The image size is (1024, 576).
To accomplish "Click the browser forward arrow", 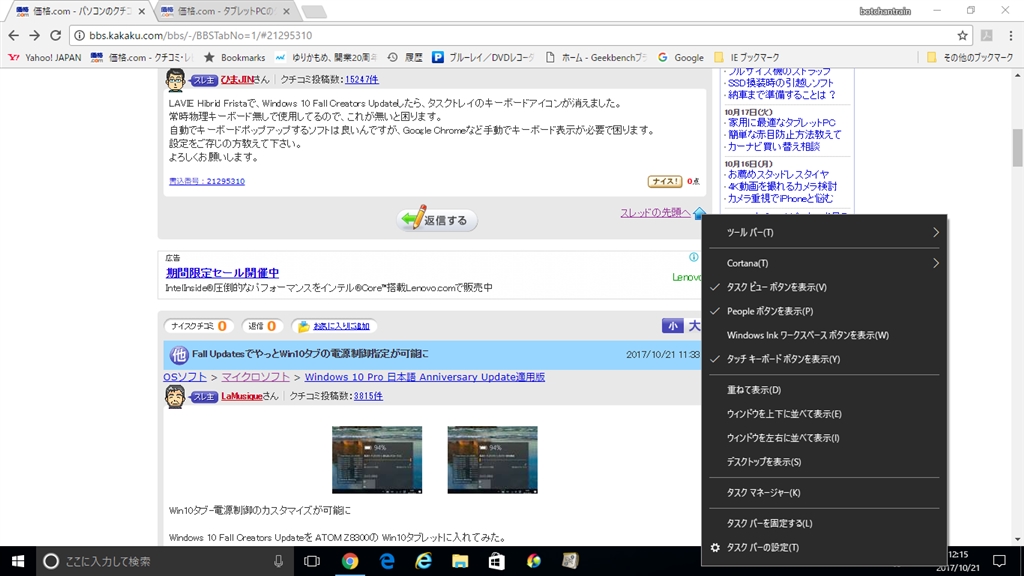I will click(x=35, y=35).
